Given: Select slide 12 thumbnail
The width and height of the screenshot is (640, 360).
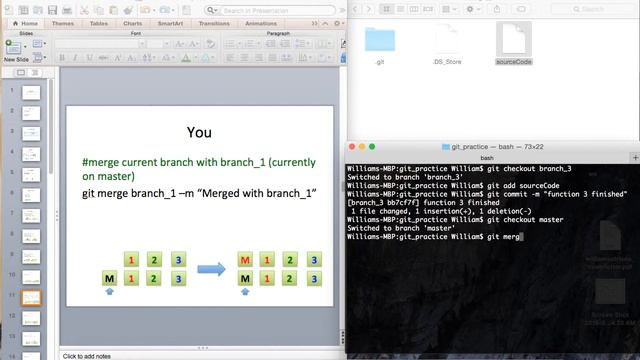Looking at the screenshot, I should pyautogui.click(x=31, y=318).
